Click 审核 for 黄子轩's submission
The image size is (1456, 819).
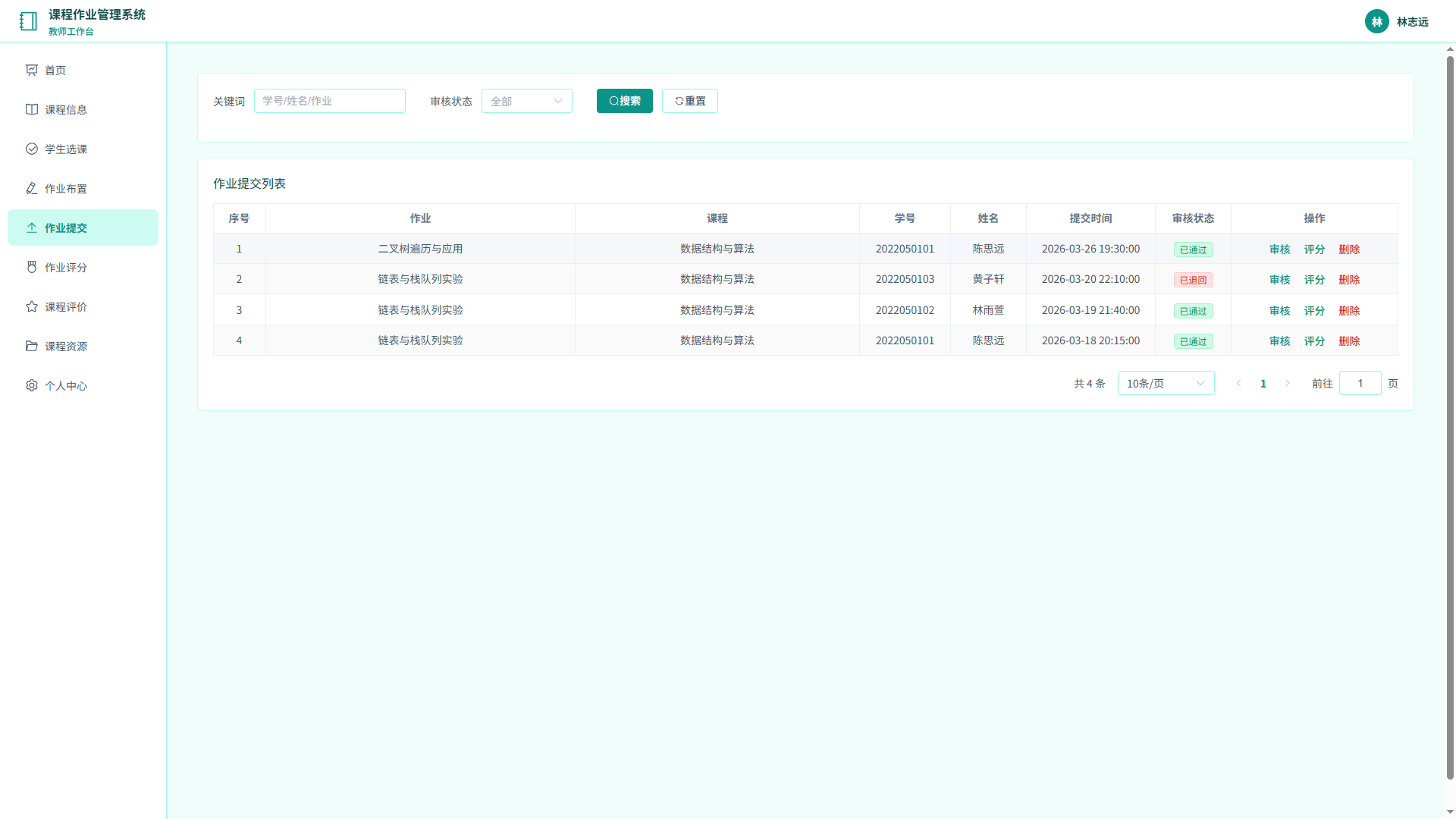pyautogui.click(x=1279, y=280)
